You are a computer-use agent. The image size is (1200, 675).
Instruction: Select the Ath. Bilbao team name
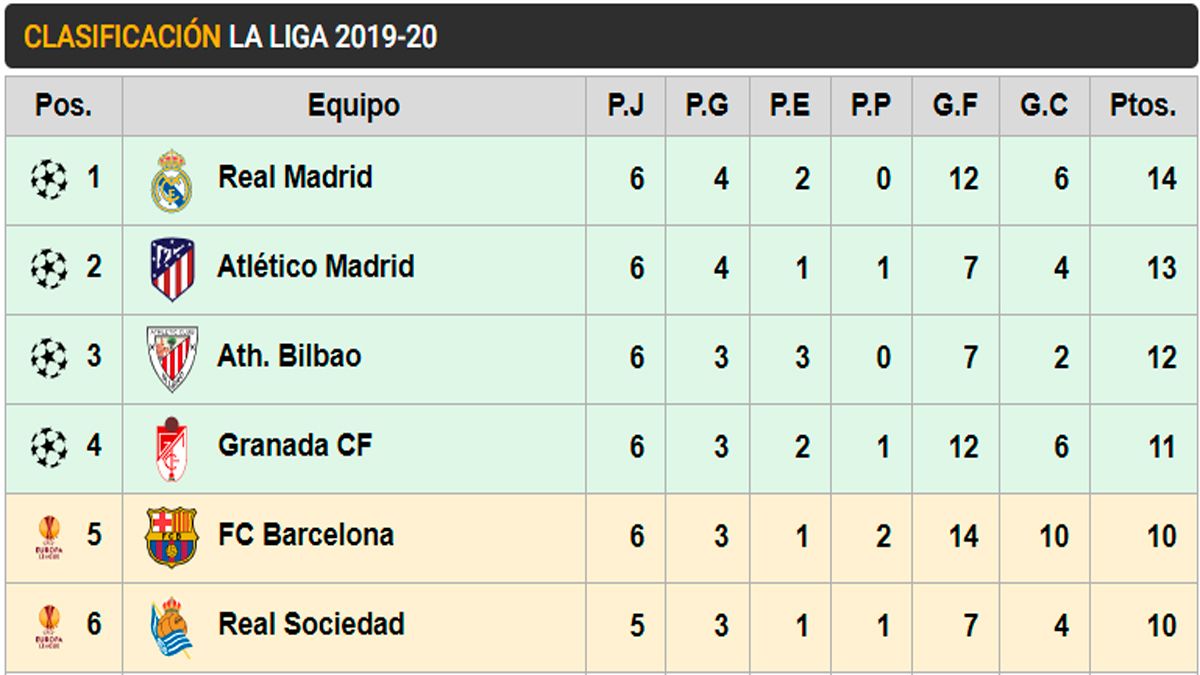[289, 356]
